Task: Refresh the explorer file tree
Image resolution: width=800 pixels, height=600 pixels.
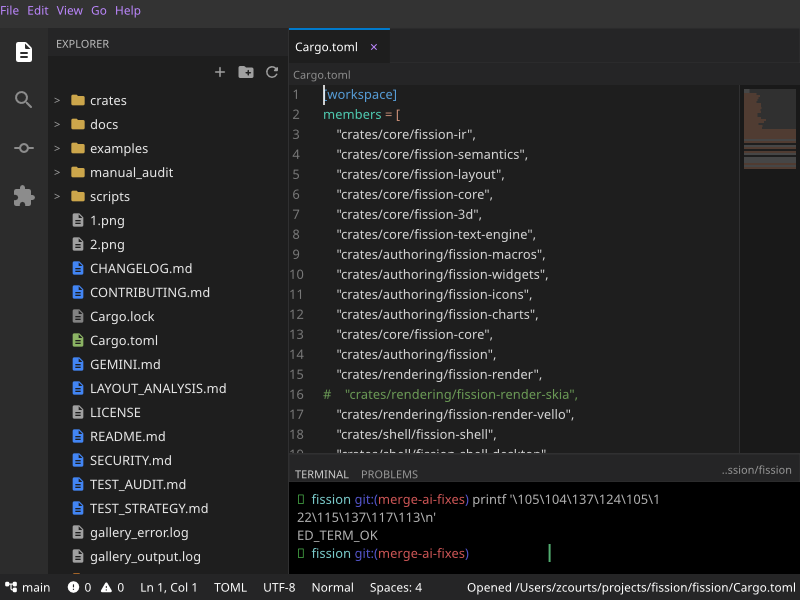Action: 272,72
